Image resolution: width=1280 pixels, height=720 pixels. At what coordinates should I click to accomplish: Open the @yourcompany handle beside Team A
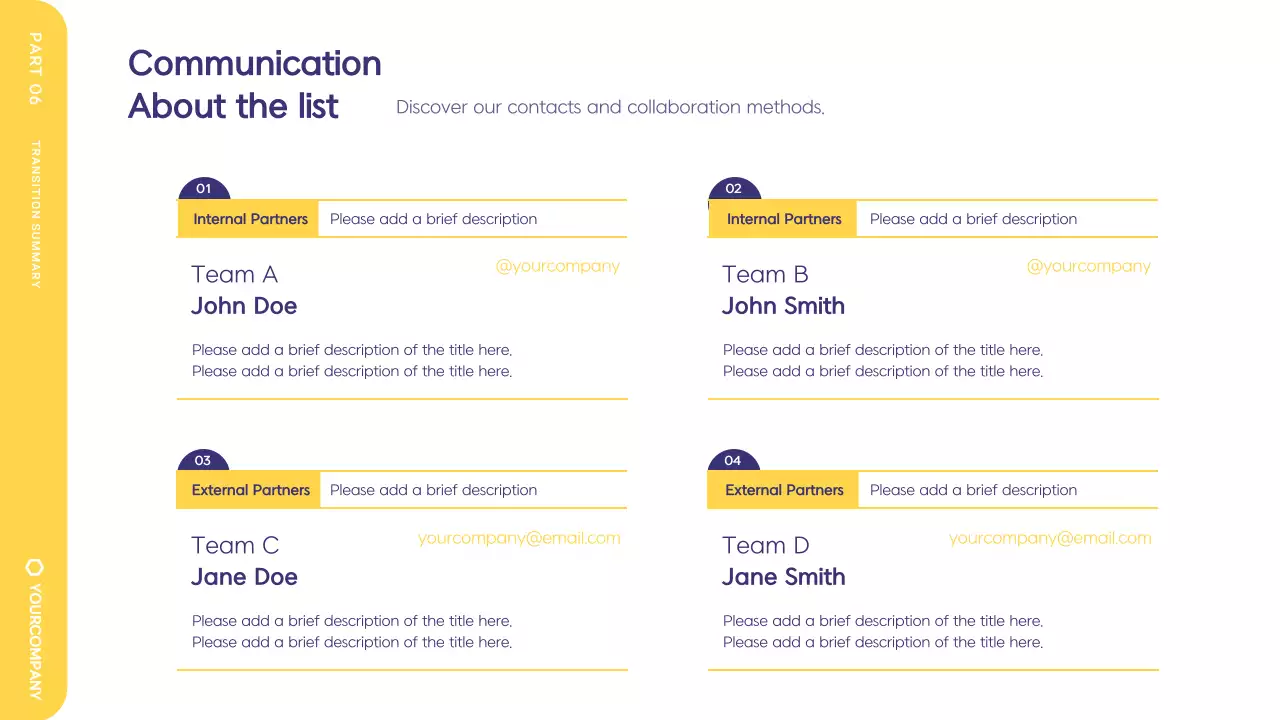(x=557, y=266)
